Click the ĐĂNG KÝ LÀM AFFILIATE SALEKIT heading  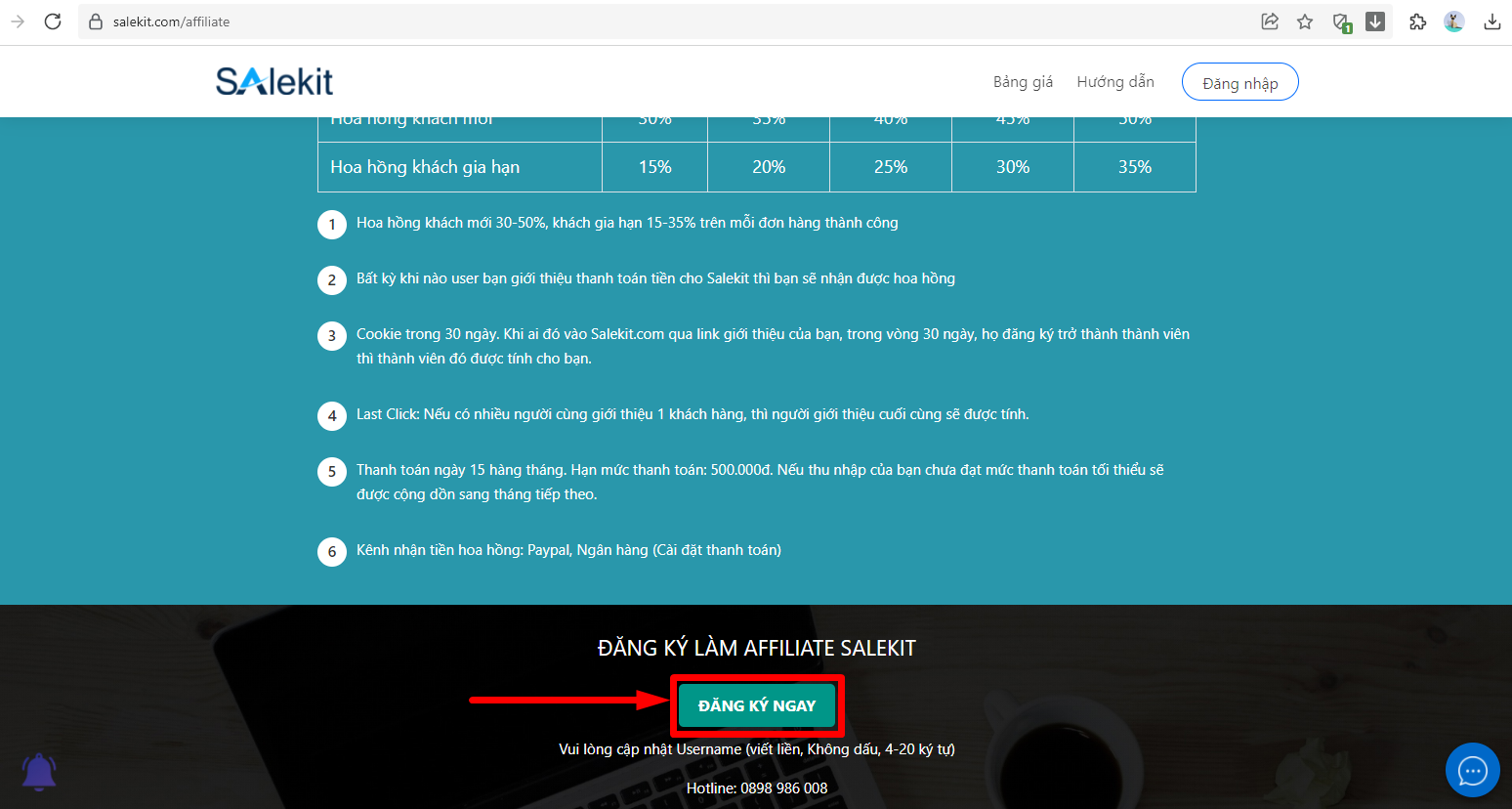coord(757,649)
